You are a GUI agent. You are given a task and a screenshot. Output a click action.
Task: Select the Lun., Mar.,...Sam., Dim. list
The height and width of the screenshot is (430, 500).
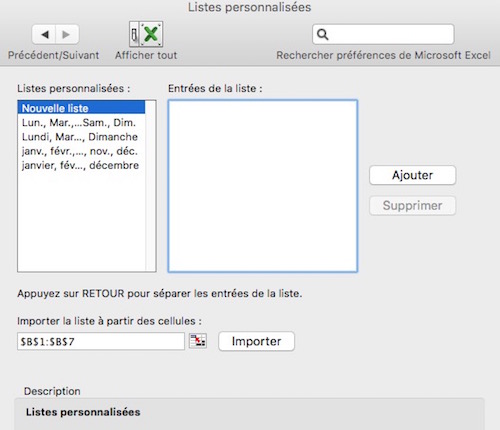click(82, 123)
